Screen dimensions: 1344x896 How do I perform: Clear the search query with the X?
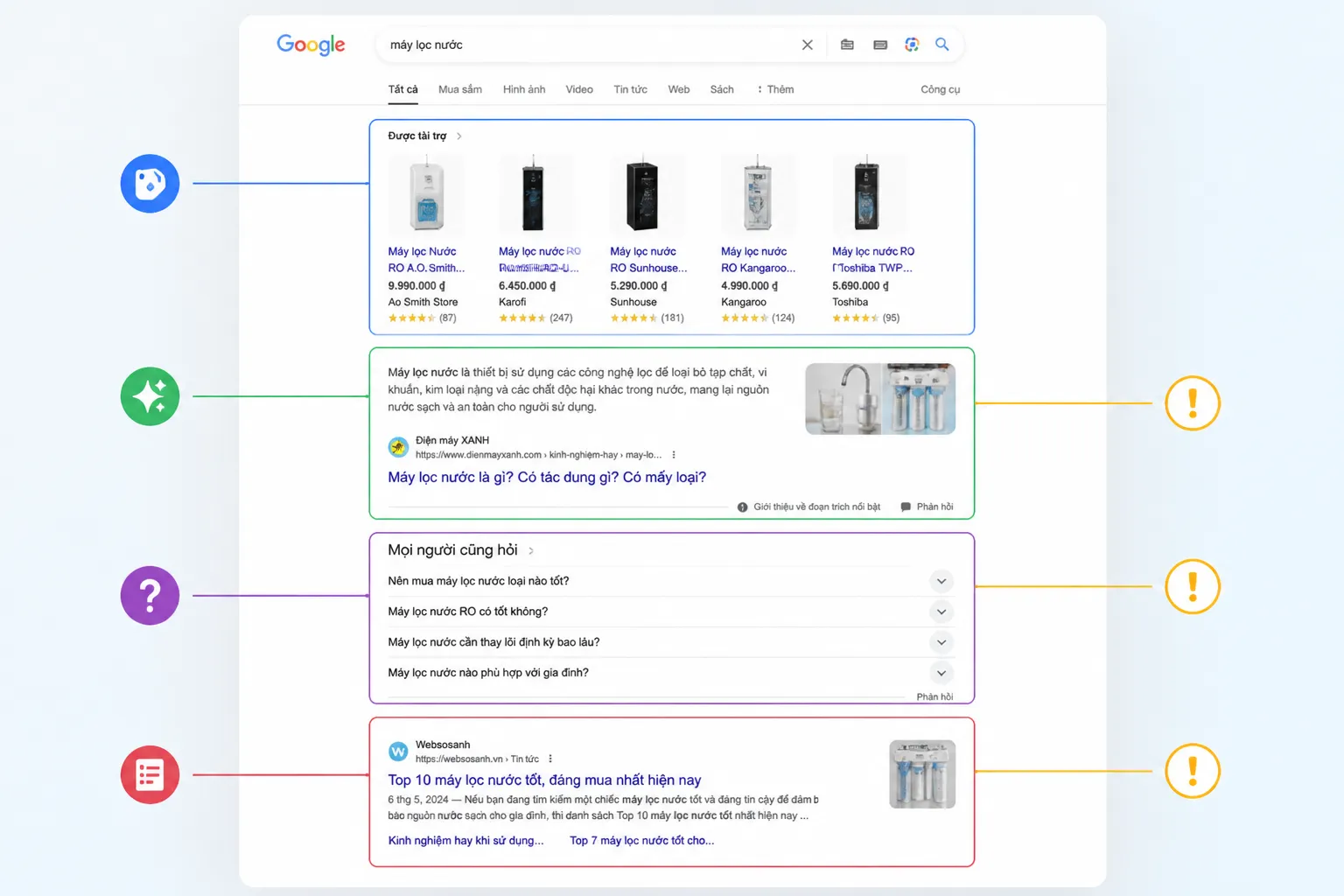coord(808,45)
